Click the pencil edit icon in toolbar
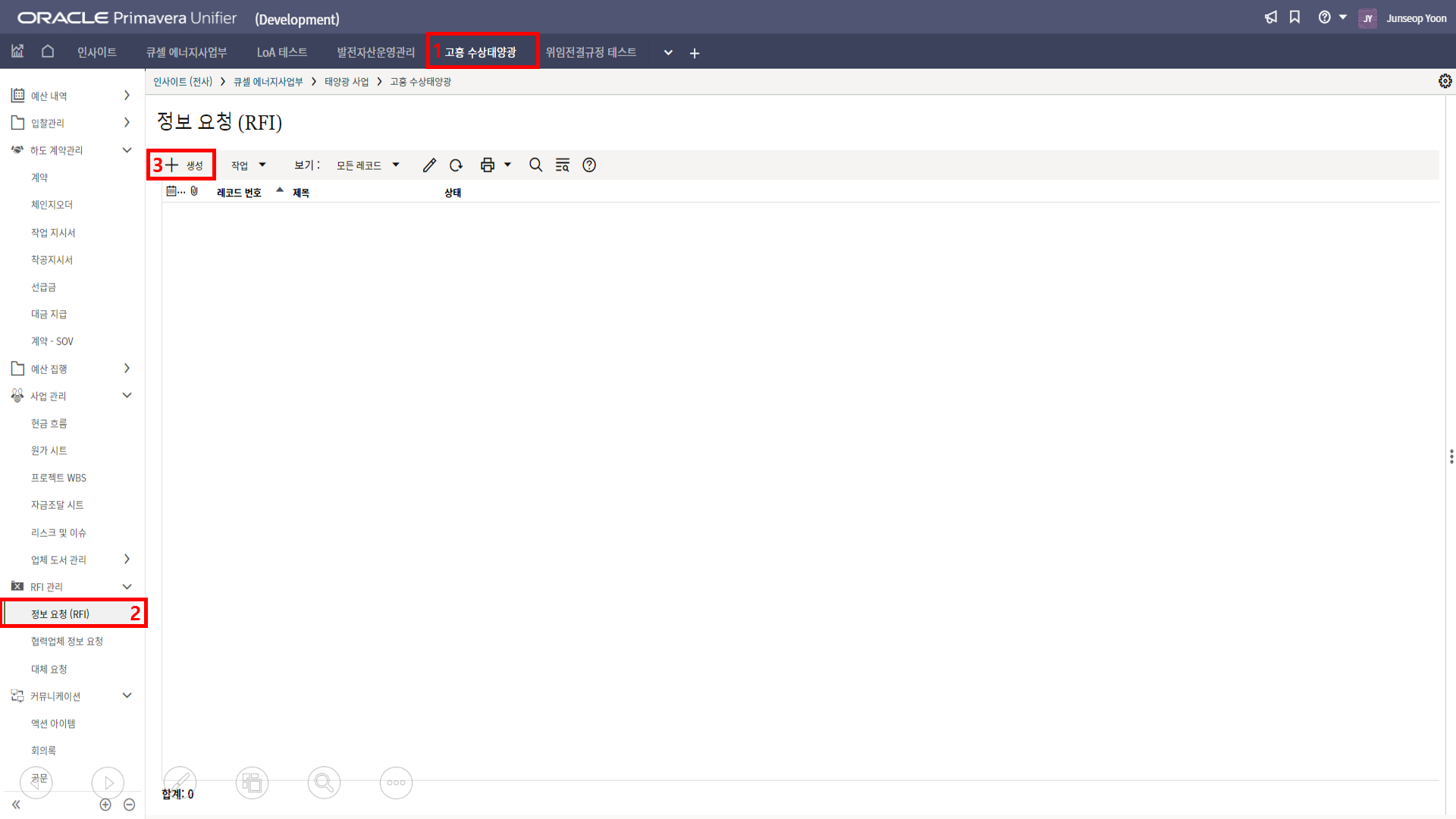The width and height of the screenshot is (1456, 819). click(429, 165)
